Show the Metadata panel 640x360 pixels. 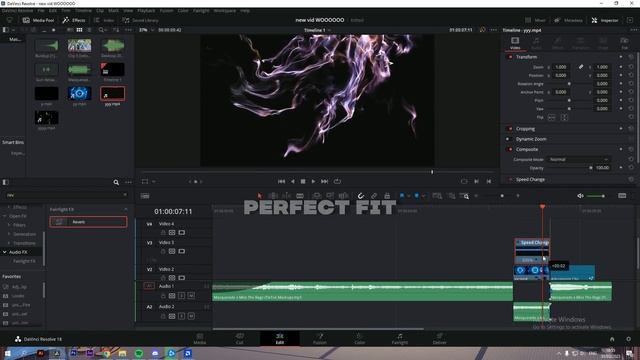tap(568, 20)
